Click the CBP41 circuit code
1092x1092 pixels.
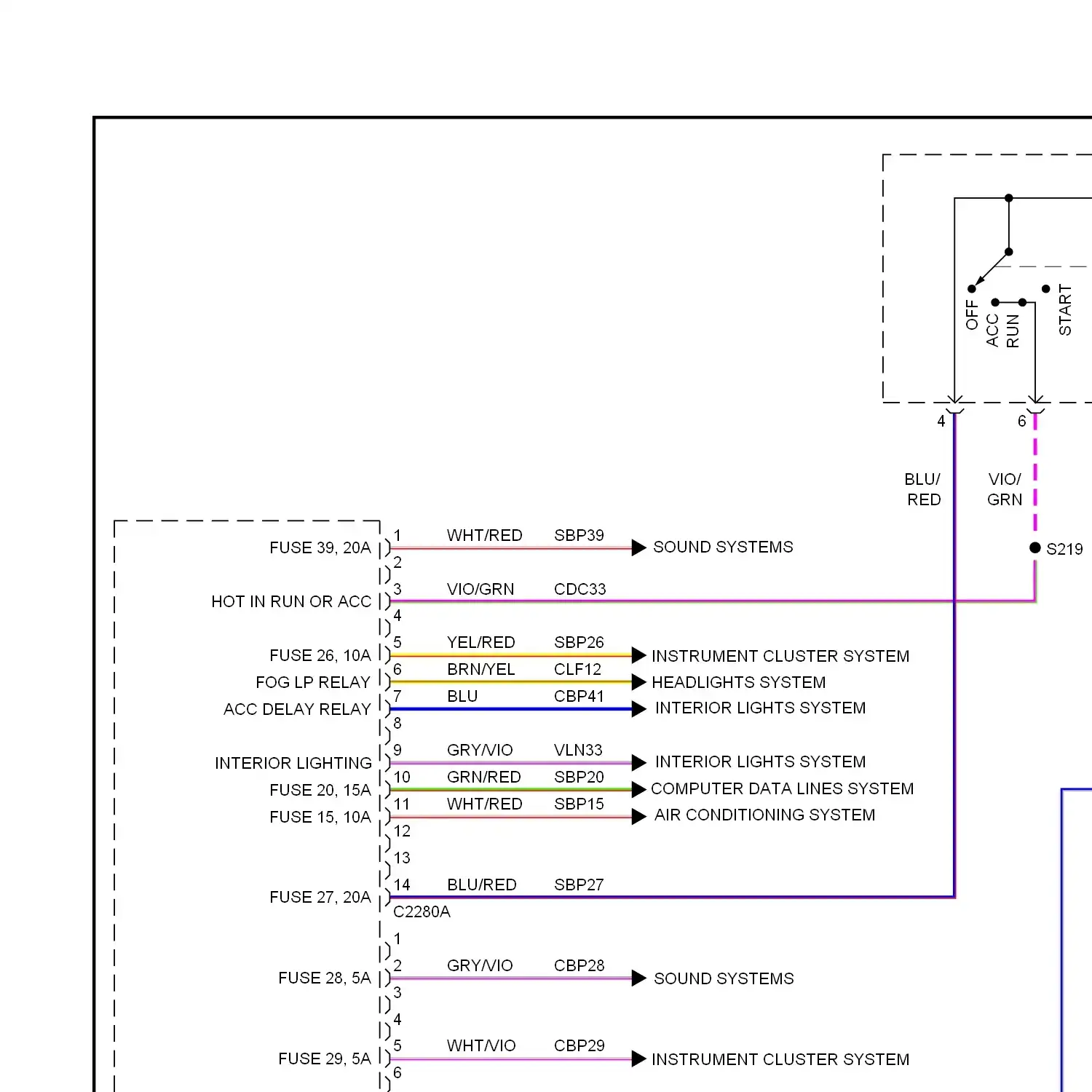579,696
